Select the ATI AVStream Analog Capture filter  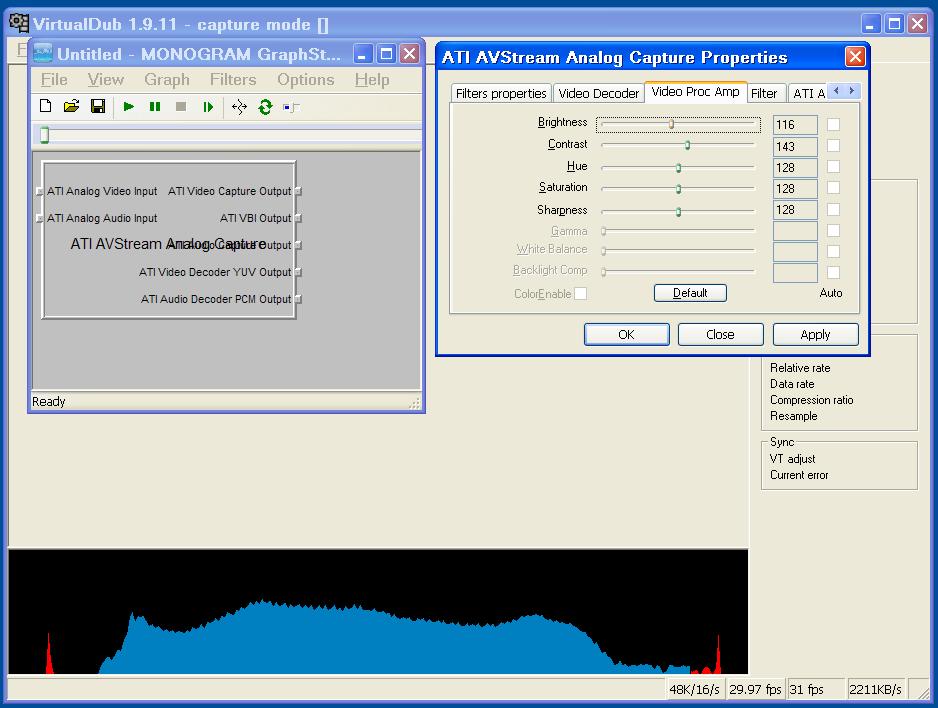pyautogui.click(x=169, y=239)
